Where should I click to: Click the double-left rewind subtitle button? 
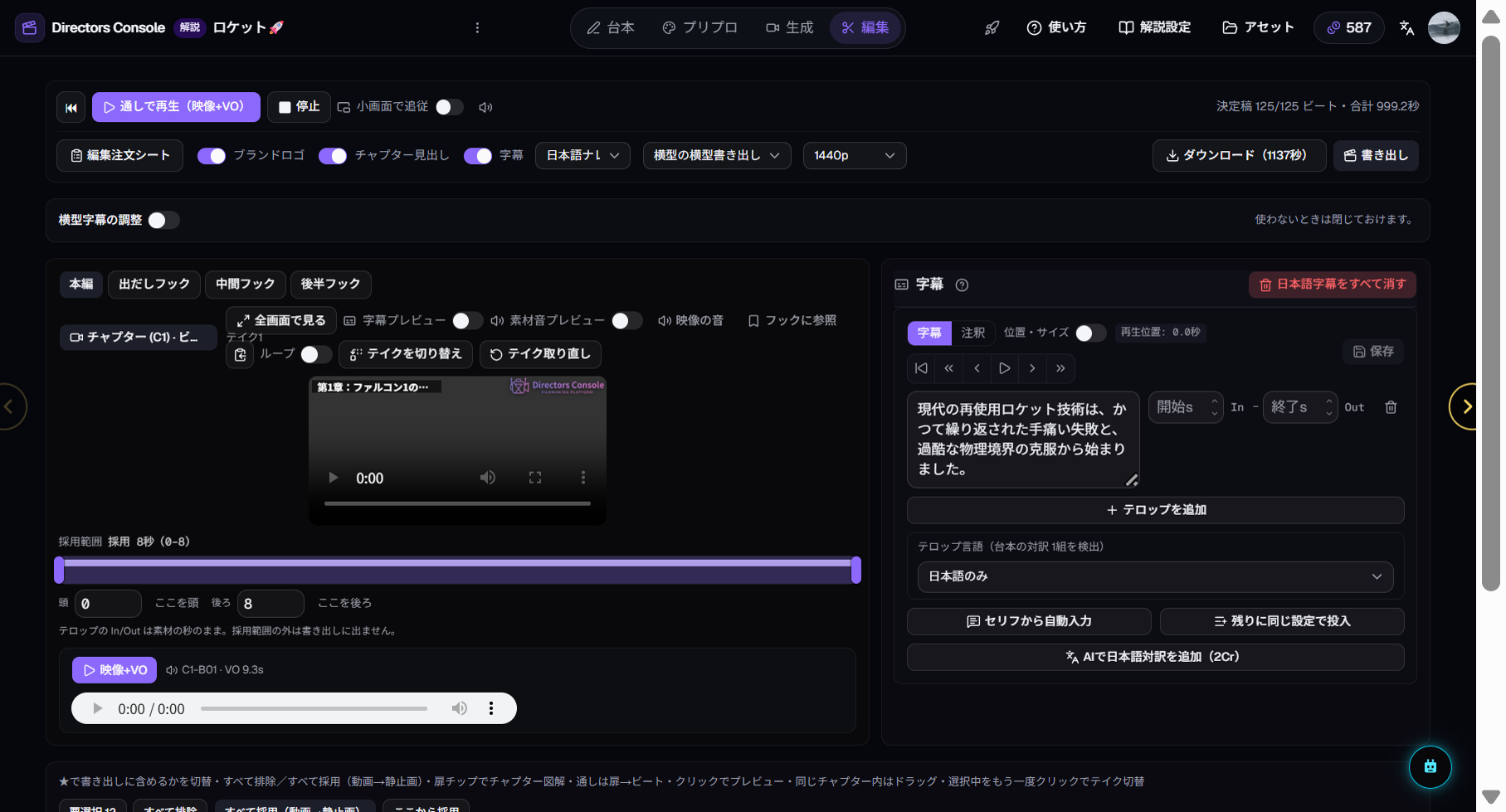948,368
